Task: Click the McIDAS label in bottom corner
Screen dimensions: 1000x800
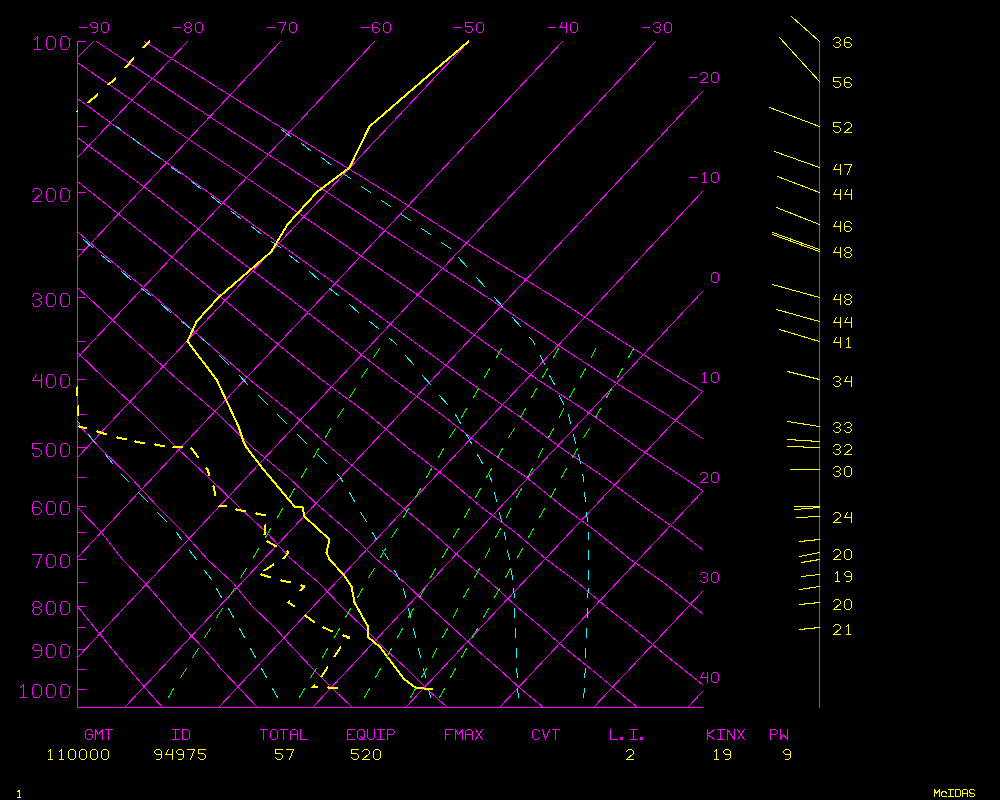Action: (954, 793)
